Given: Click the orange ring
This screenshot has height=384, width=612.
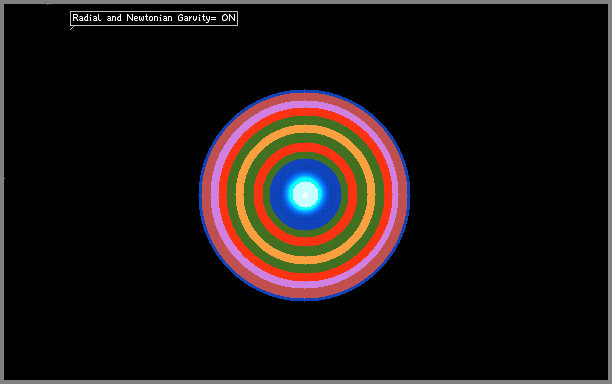Looking at the screenshot, I should coord(305,129).
